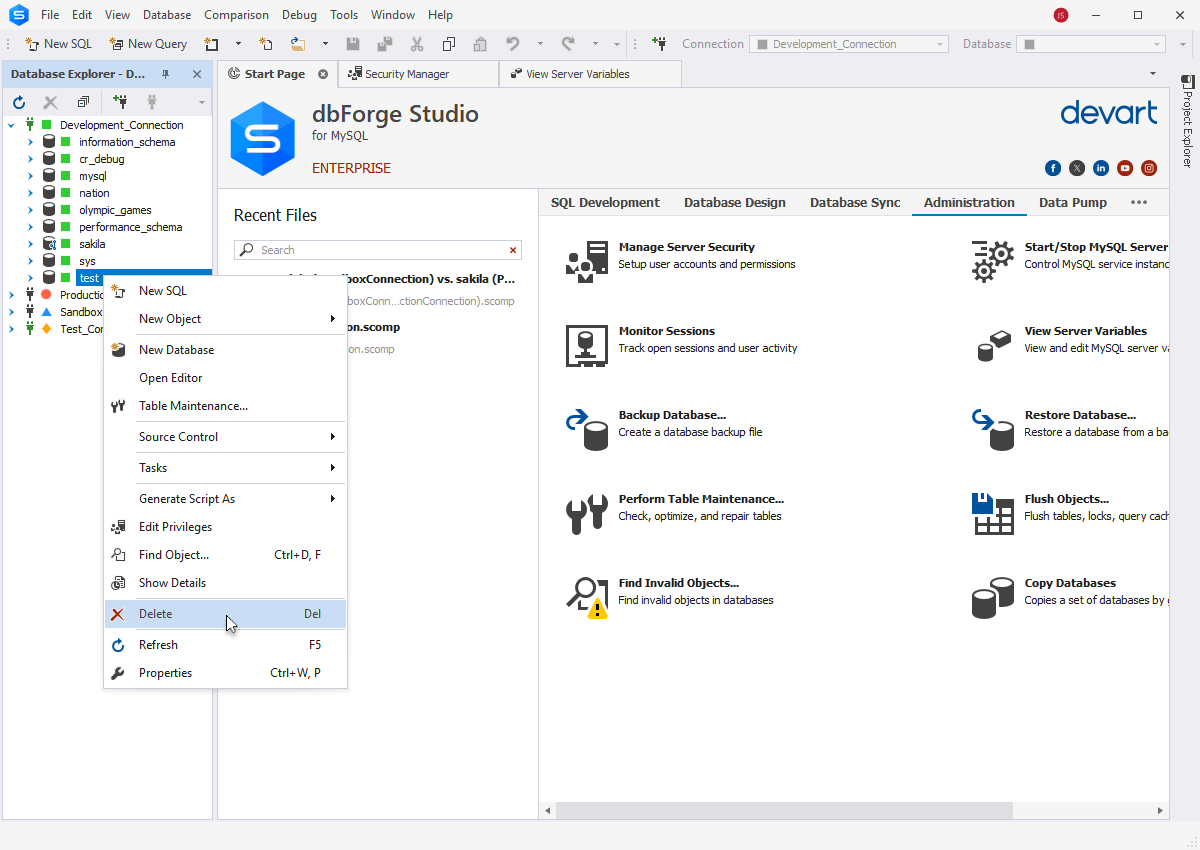Image resolution: width=1200 pixels, height=850 pixels.
Task: Click the Perform Table Maintenance wrench icon
Action: coord(587,514)
